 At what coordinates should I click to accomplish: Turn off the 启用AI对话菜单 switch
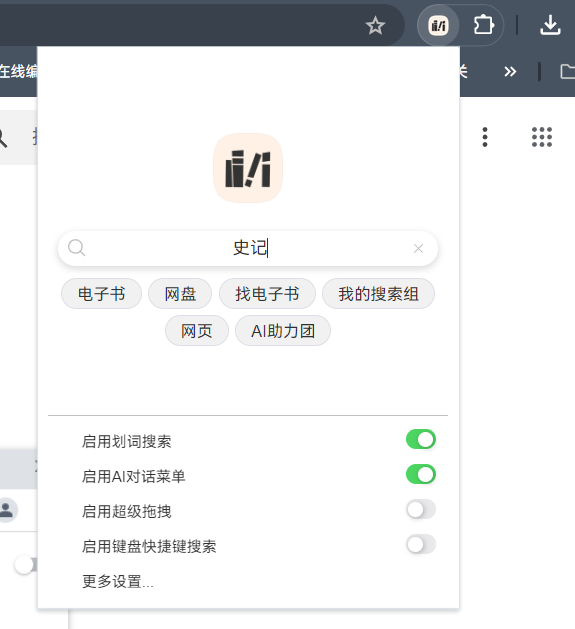tap(421, 474)
